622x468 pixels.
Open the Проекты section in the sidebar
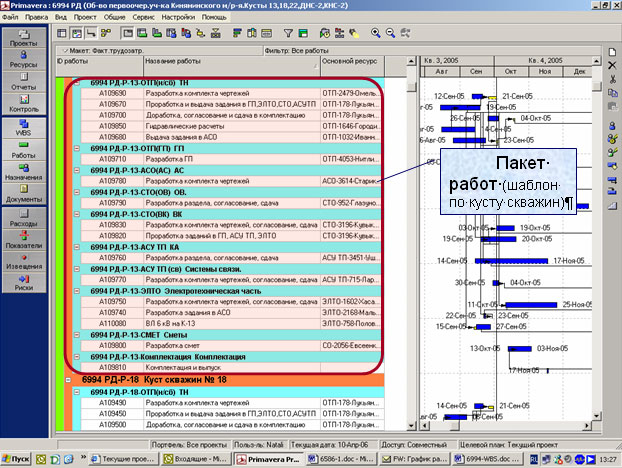(23, 41)
